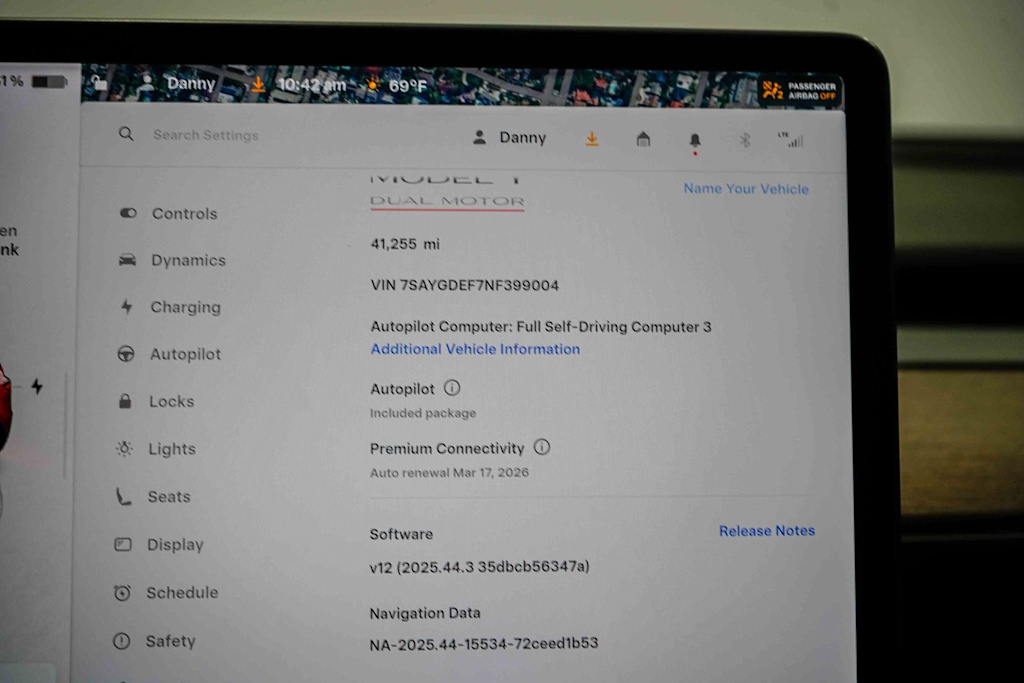Tap the LTE signal strength icon
Screen dimensions: 1024x683
[793, 140]
